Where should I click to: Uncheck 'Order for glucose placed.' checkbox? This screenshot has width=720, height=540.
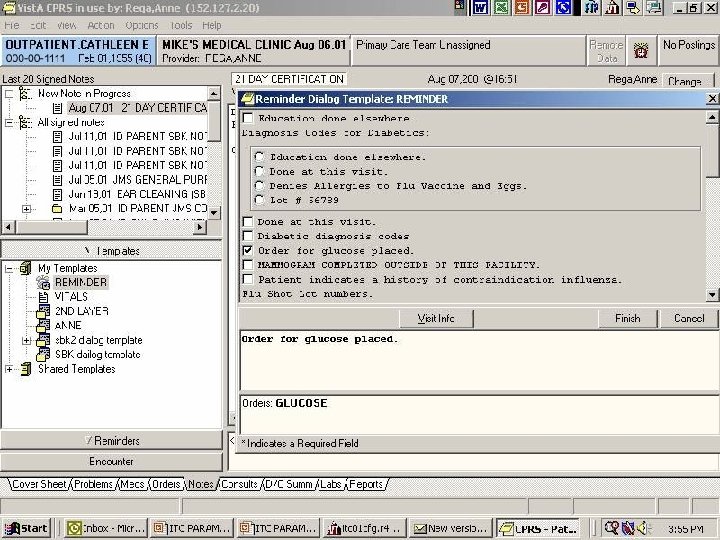248,251
